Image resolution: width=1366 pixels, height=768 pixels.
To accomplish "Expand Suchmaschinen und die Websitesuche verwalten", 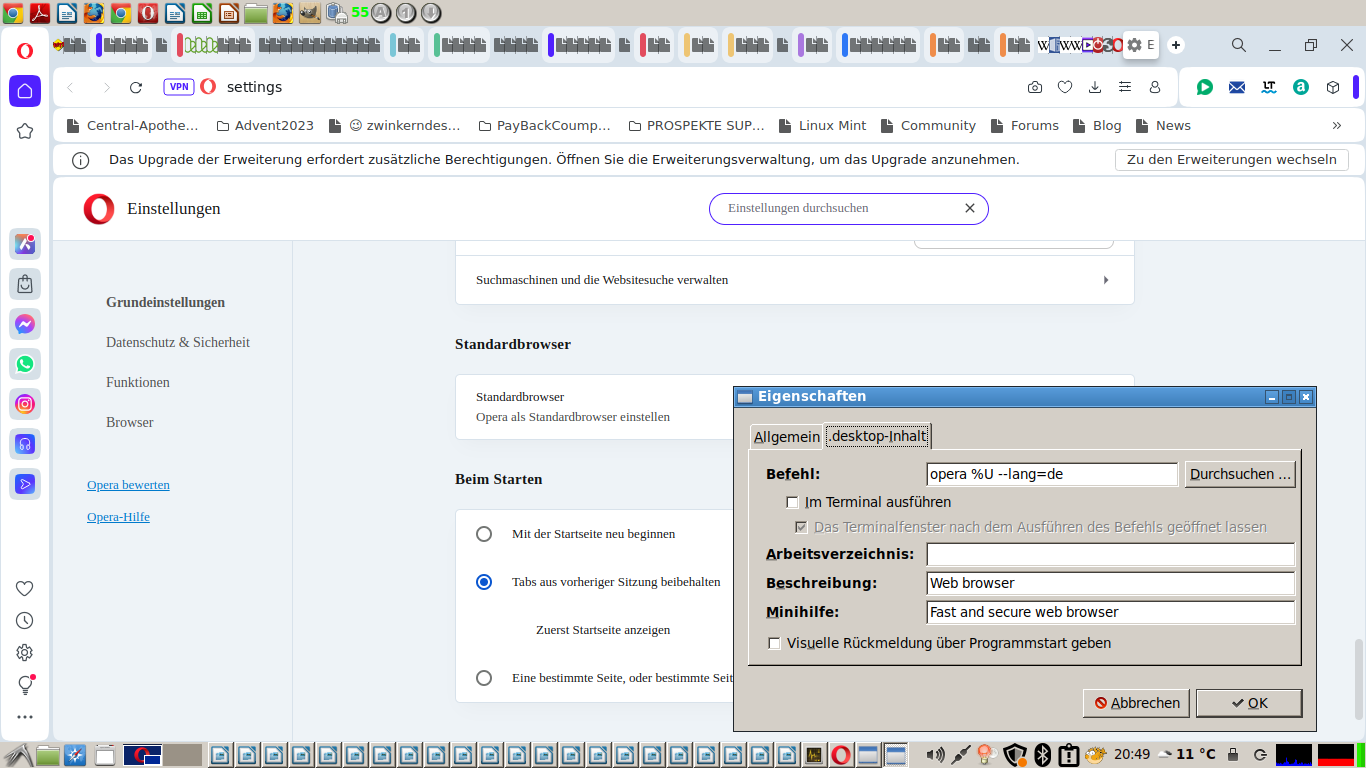I will pos(794,280).
